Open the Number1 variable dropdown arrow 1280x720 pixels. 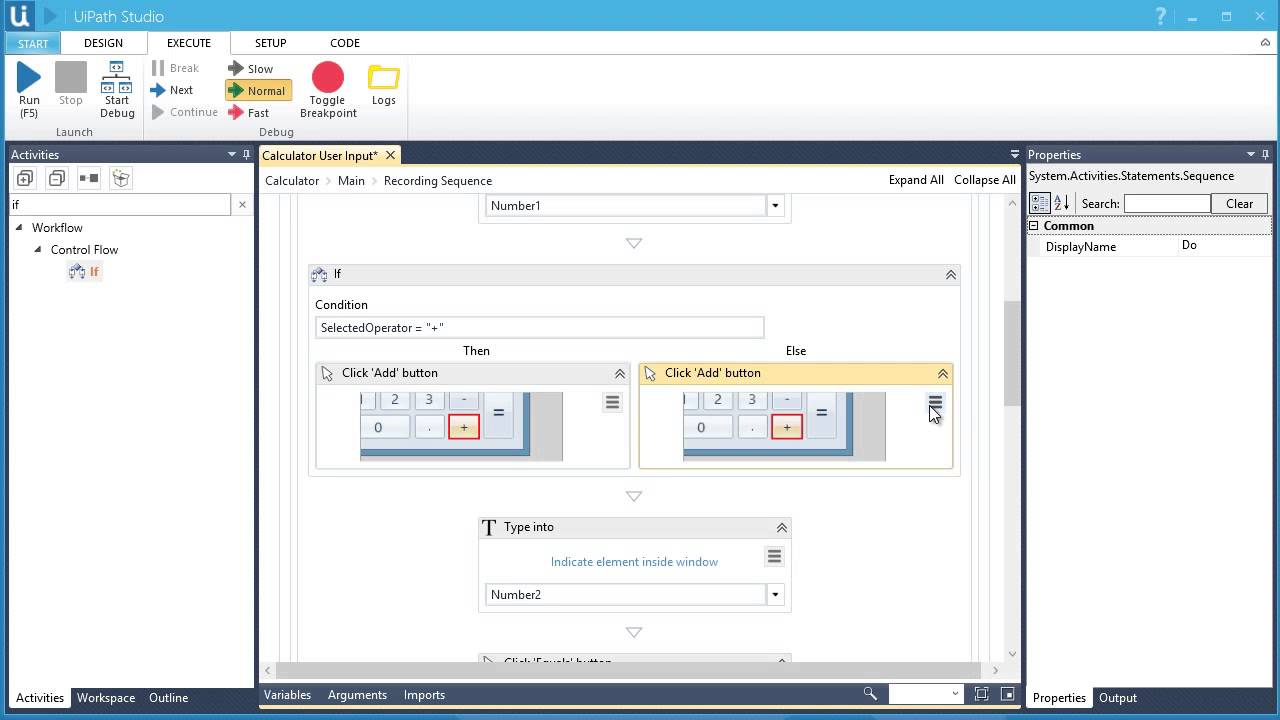(775, 206)
